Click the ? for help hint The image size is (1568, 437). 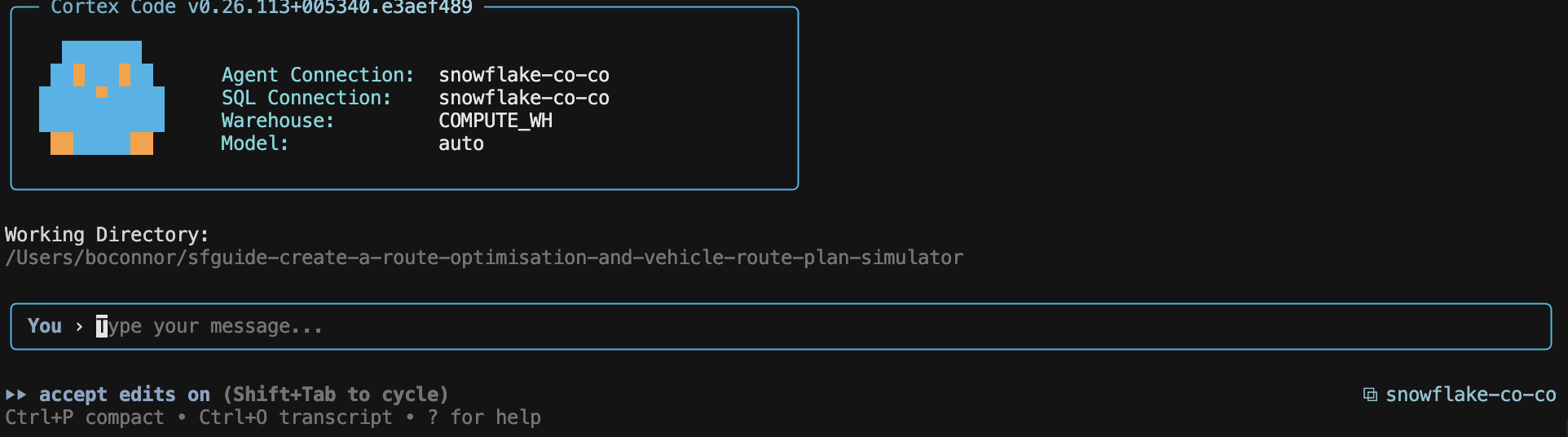pyautogui.click(x=484, y=417)
